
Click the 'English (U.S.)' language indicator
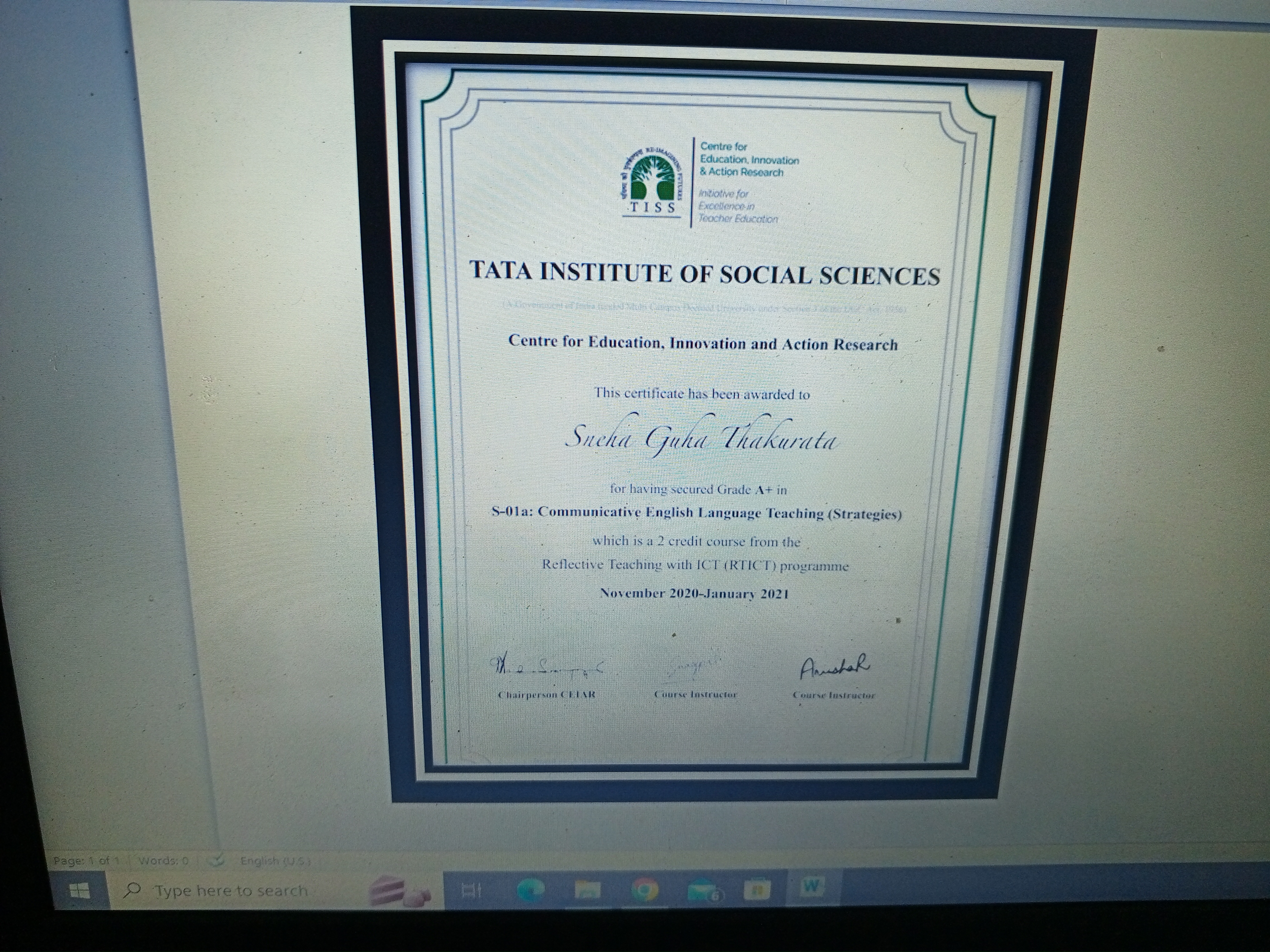coord(276,861)
